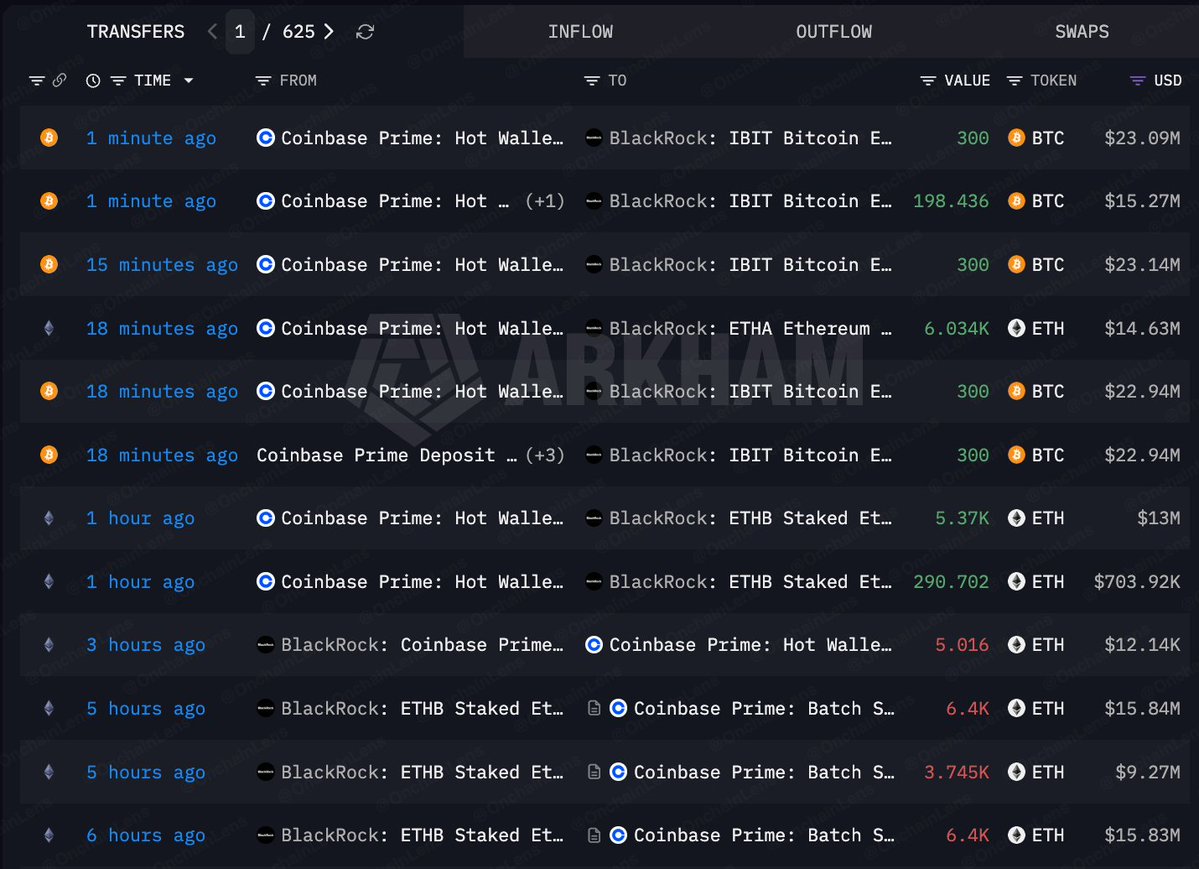1199x869 pixels.
Task: Click the Bitcoin chain icon on $23.09M row
Action: point(49,138)
